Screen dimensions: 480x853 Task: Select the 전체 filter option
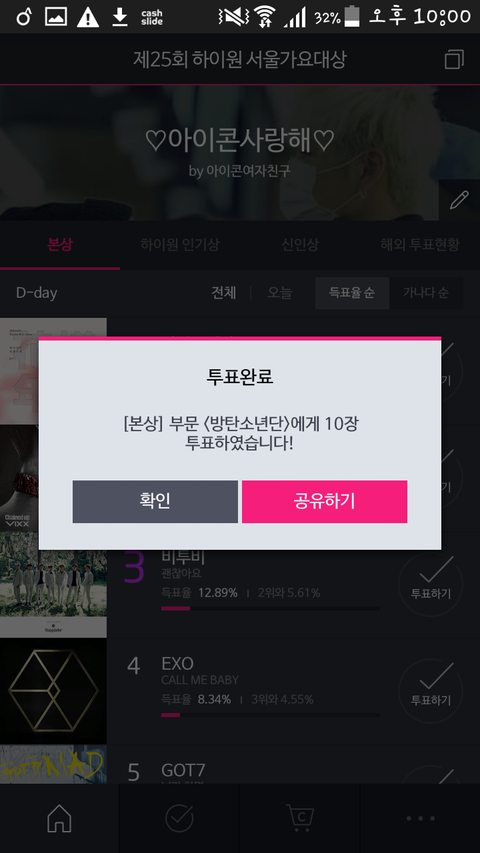pos(224,293)
